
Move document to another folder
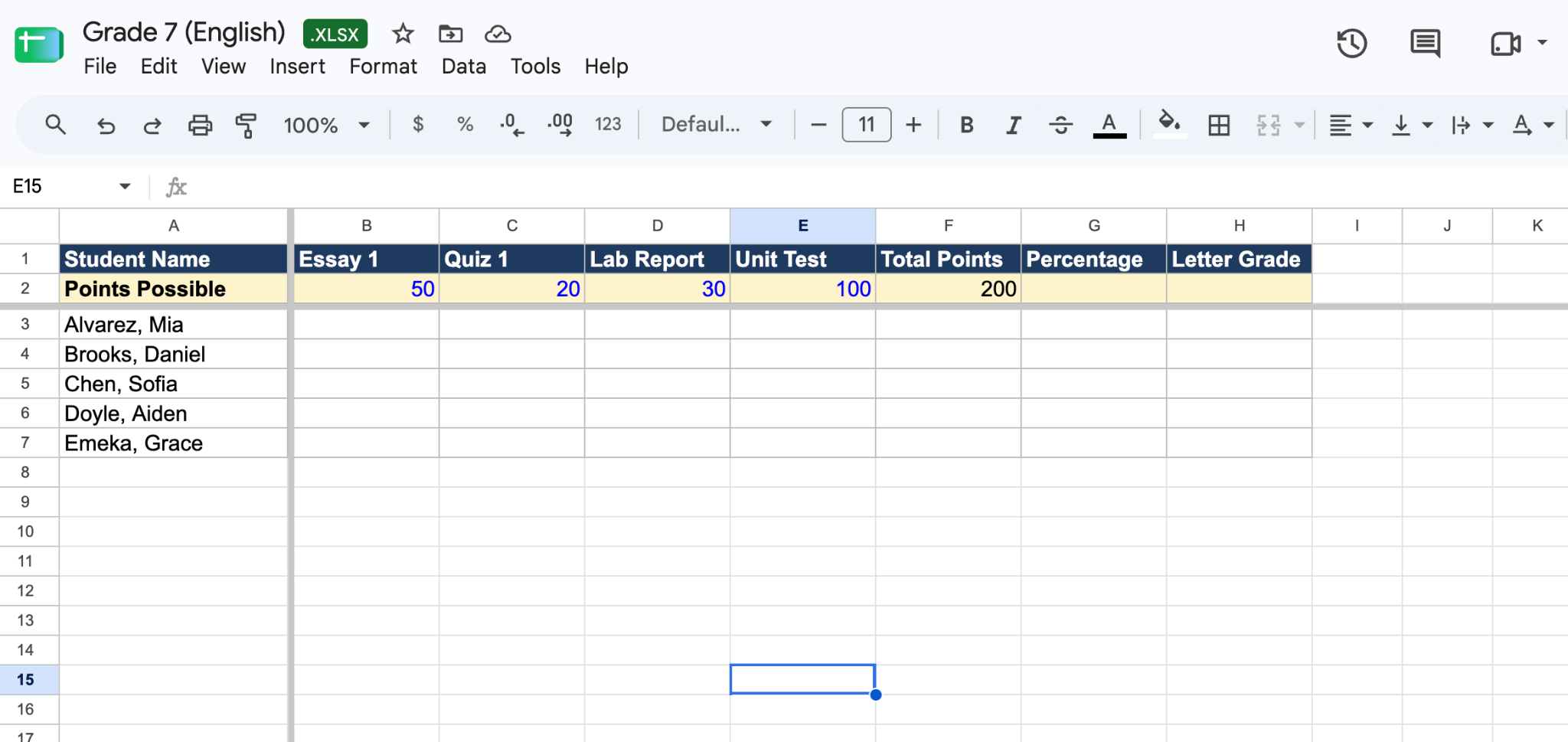[x=450, y=34]
